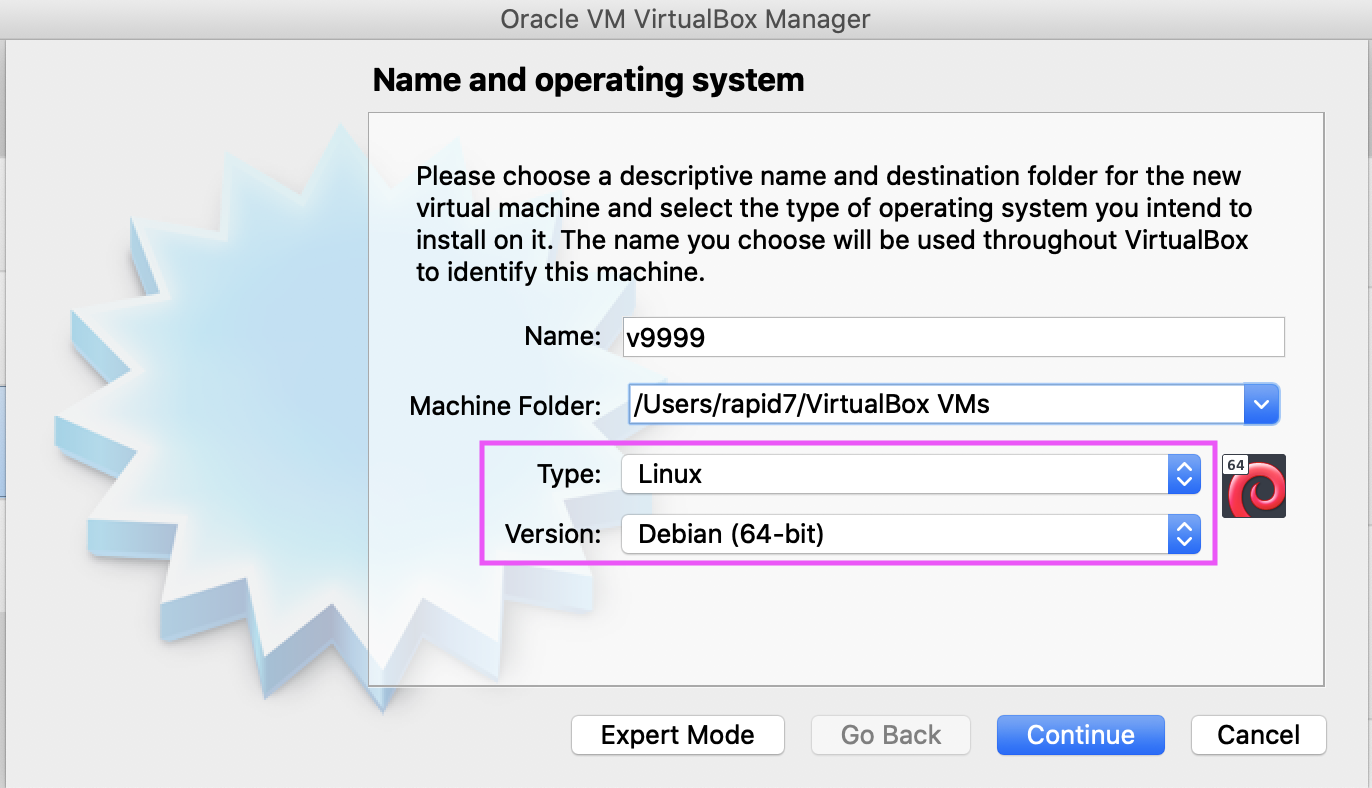The height and width of the screenshot is (788, 1372).
Task: Cancel the new virtual machine wizard
Action: tap(1258, 735)
